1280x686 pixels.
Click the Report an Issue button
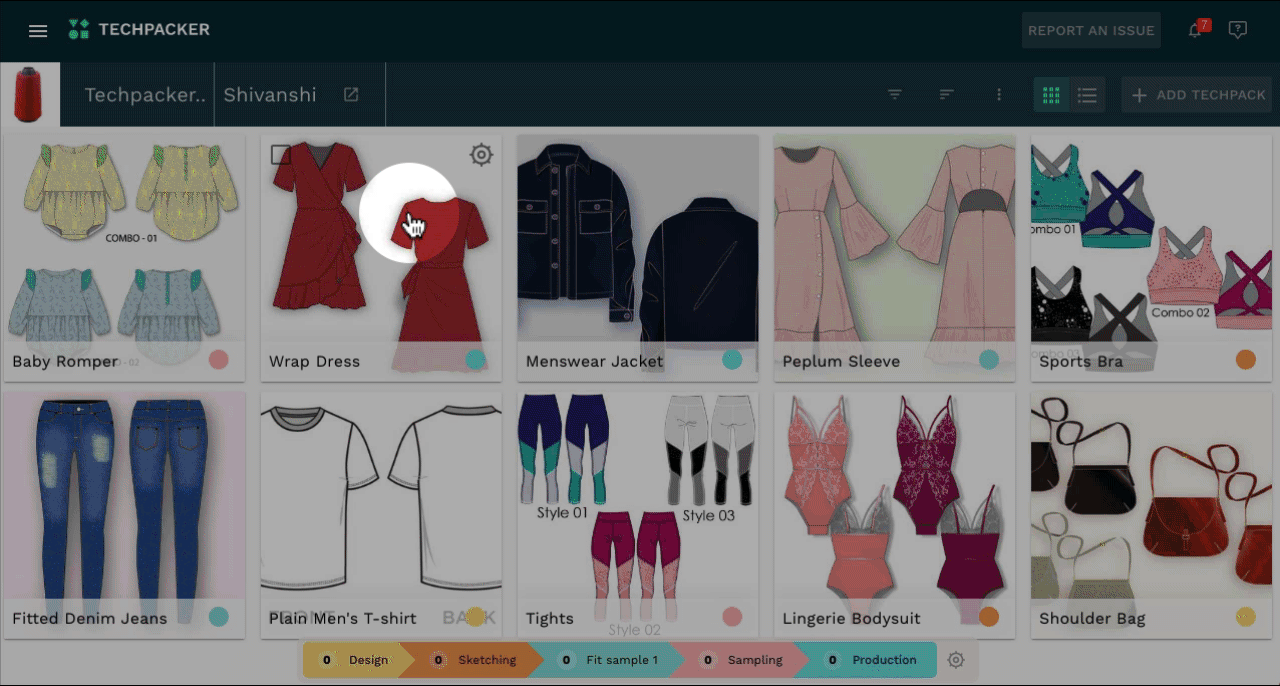click(x=1090, y=31)
